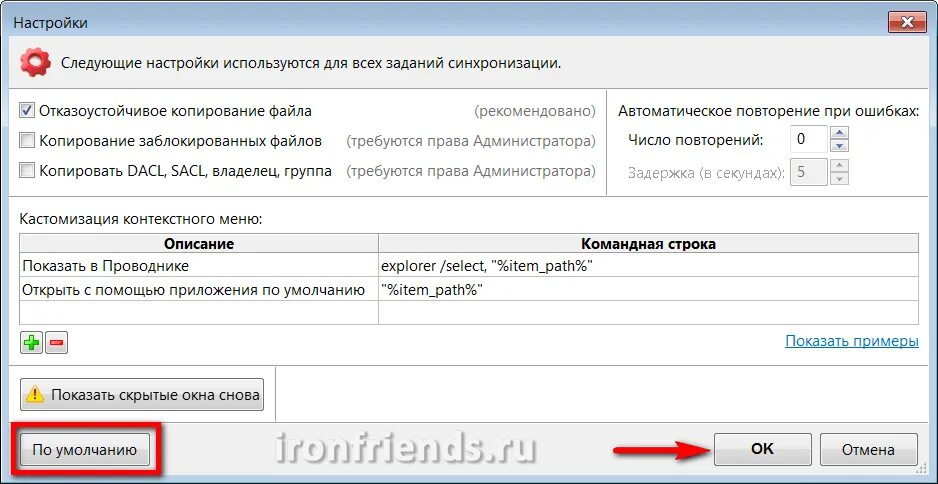Open the Показать примеры link
This screenshot has height=484, width=938.
tap(852, 341)
